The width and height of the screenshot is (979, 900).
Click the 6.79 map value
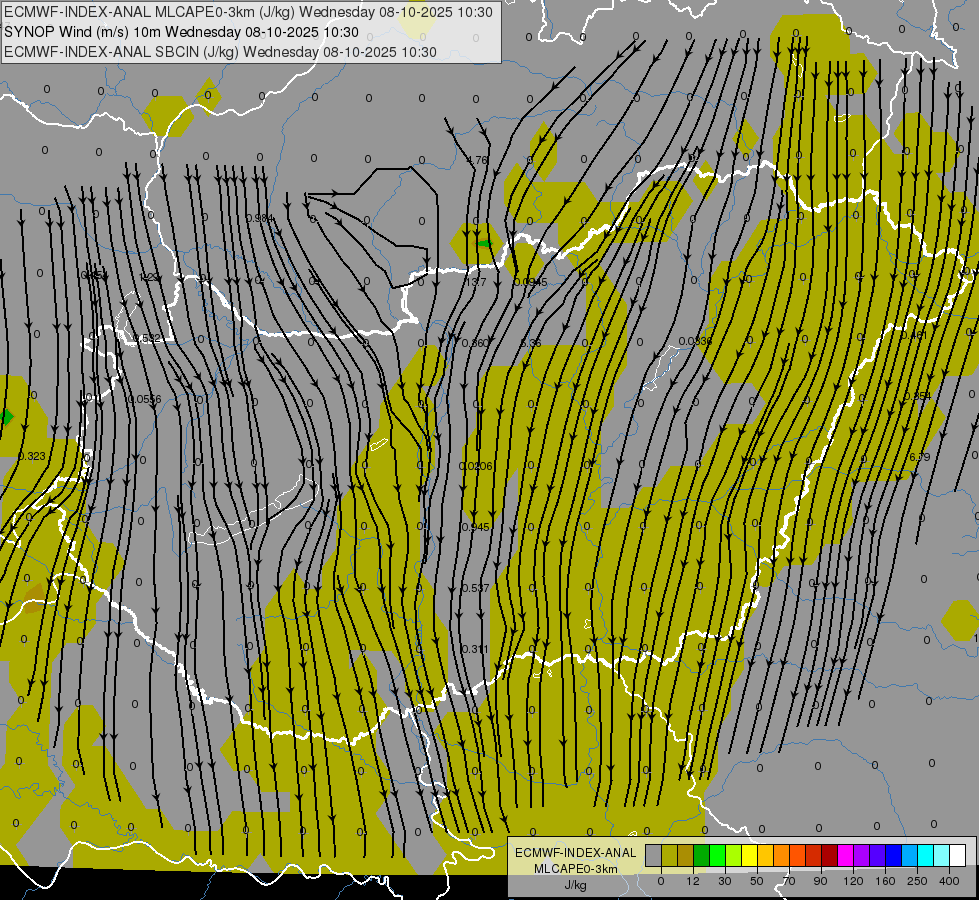tap(920, 457)
